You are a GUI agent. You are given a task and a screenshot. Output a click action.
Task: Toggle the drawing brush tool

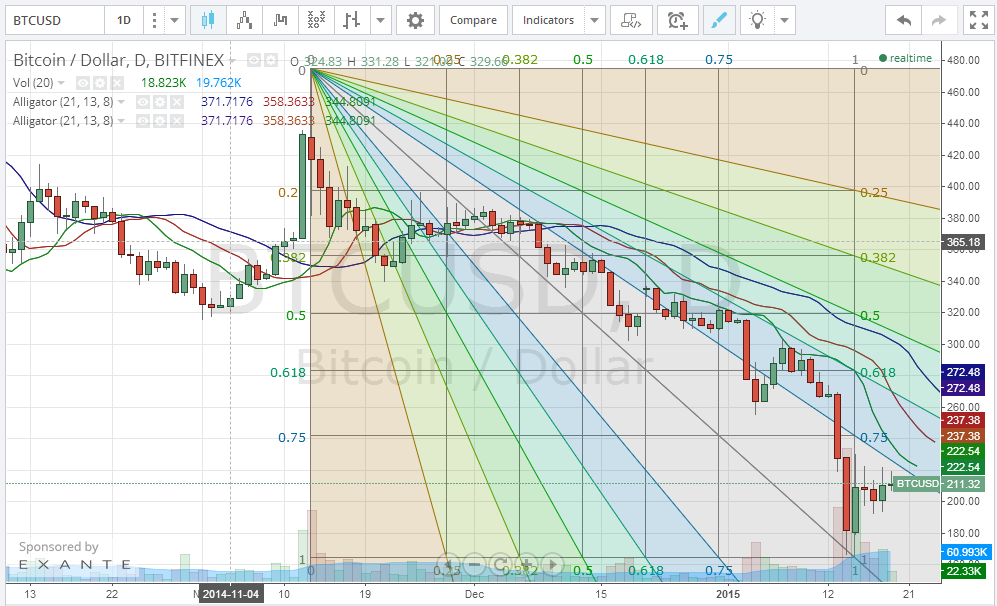point(719,20)
